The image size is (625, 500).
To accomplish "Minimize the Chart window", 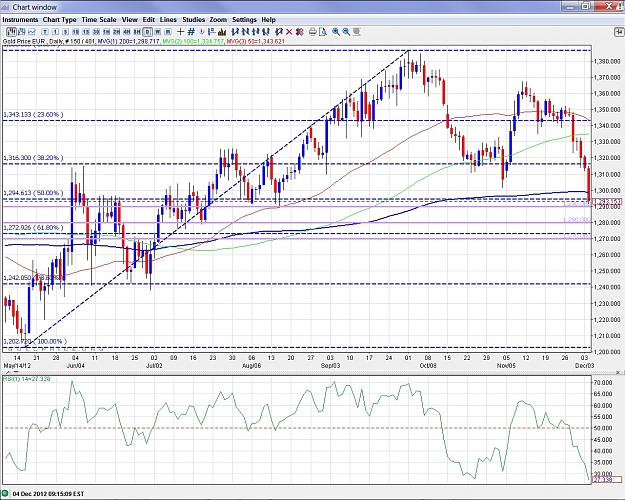I will click(570, 6).
